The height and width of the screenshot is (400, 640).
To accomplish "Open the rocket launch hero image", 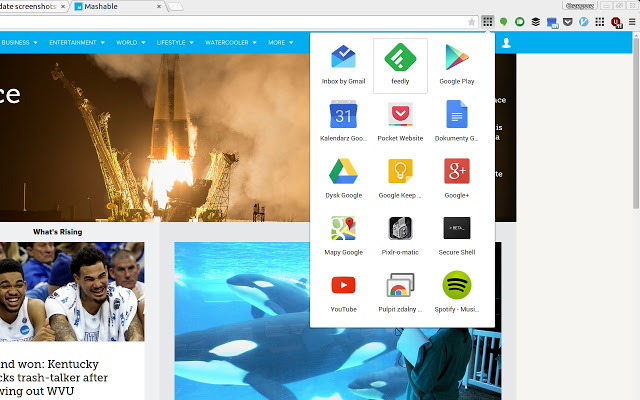I will tap(155, 138).
